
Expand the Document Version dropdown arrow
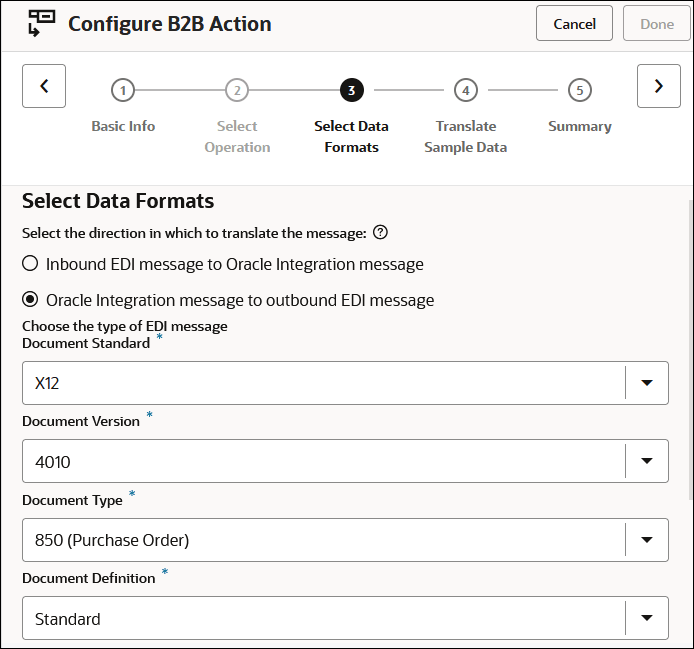[x=647, y=461]
